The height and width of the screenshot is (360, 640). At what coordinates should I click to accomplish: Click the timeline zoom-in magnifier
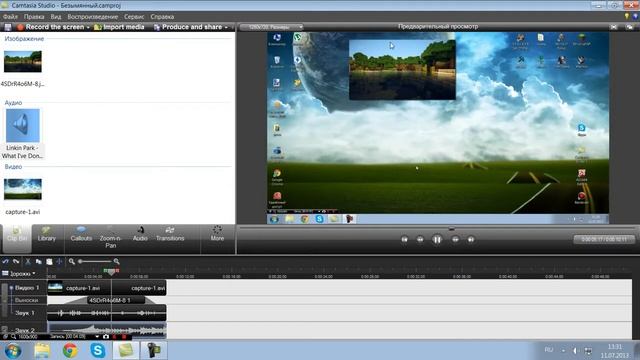pos(116,261)
